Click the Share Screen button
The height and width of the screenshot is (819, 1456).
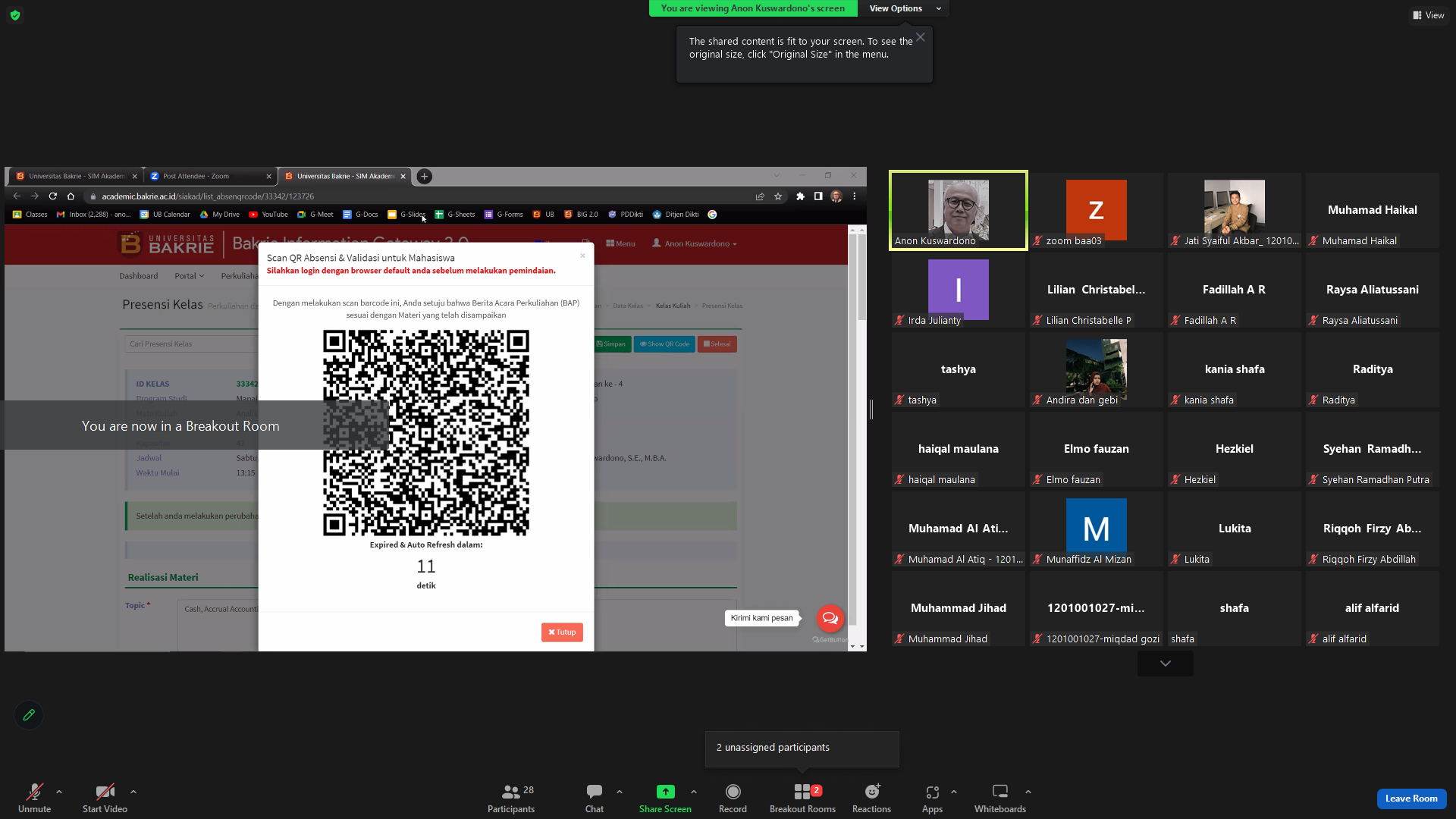(x=665, y=798)
